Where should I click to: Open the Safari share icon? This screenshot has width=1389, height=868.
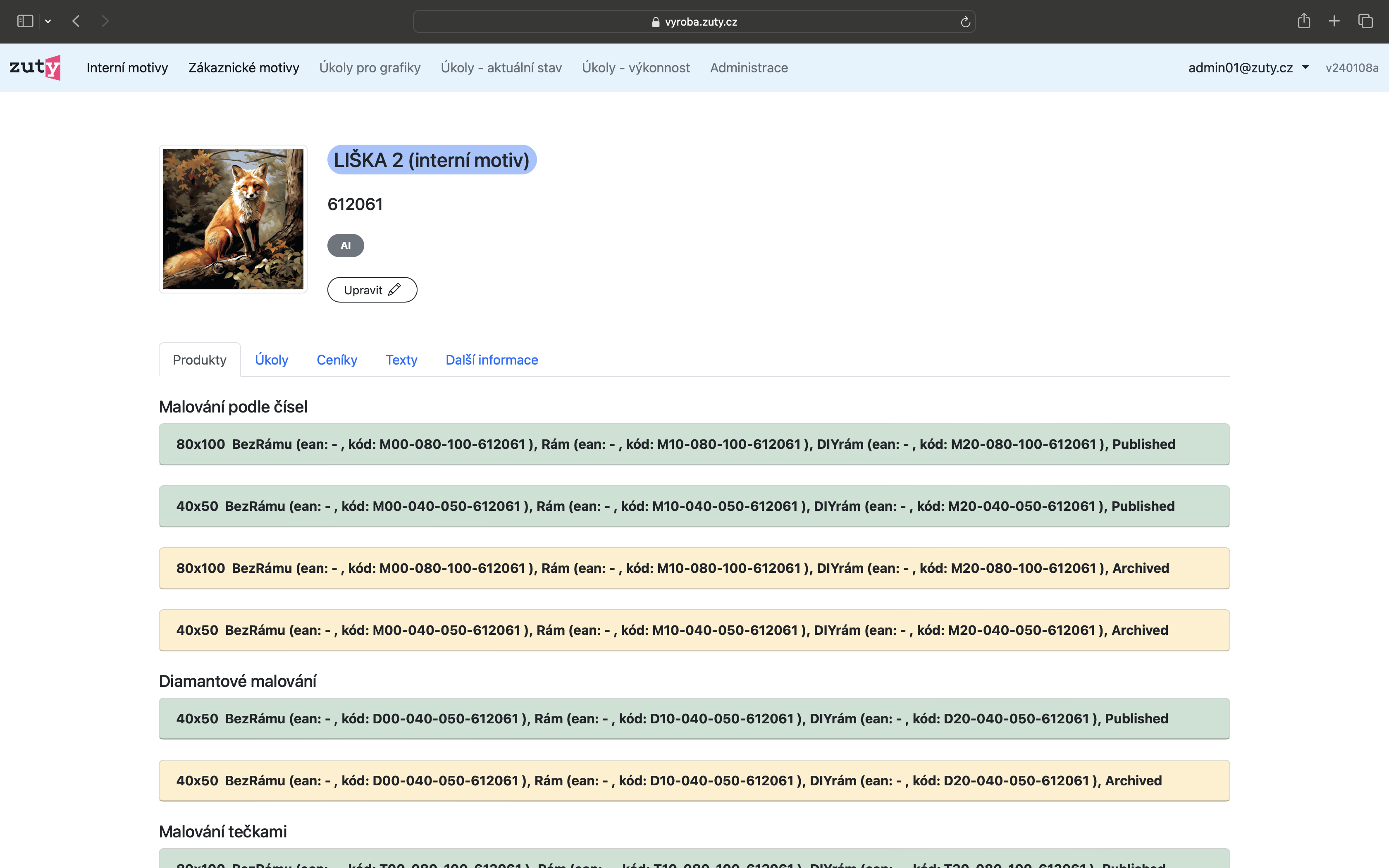pyautogui.click(x=1303, y=21)
